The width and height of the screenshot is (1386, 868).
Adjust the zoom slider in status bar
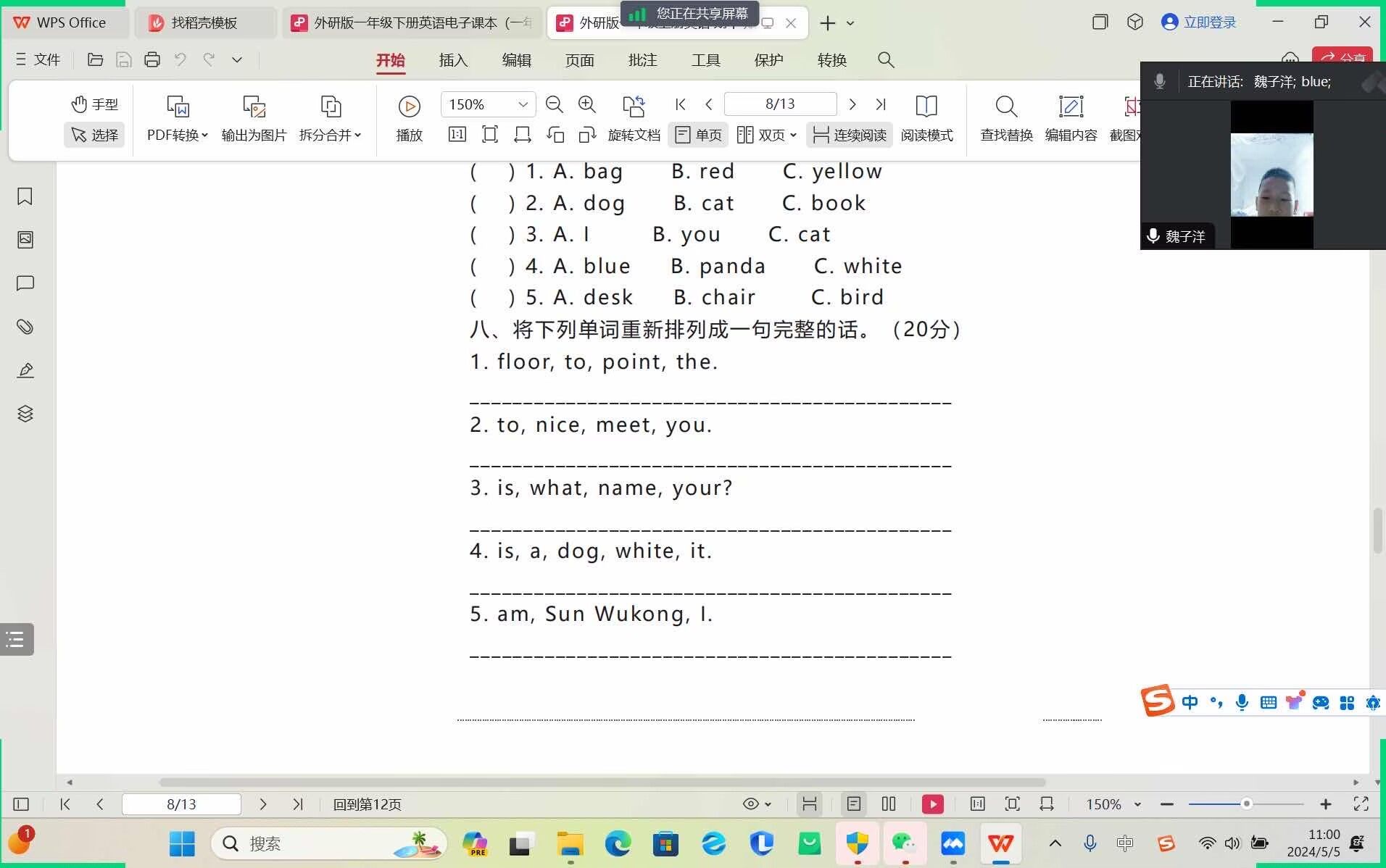click(x=1246, y=804)
